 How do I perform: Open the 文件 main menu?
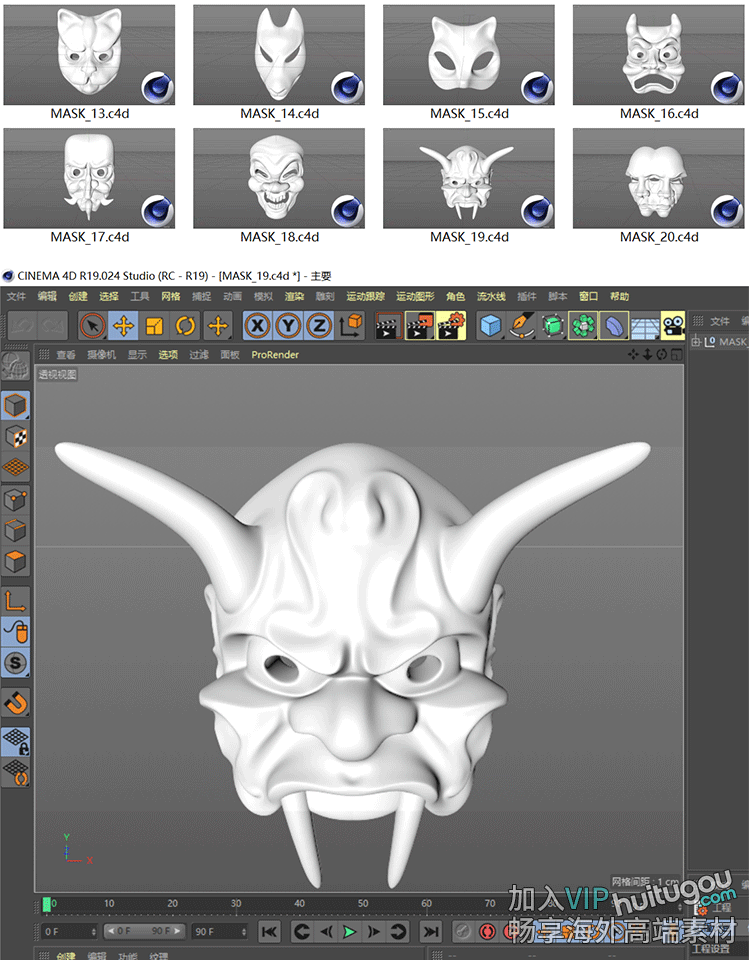tap(17, 296)
